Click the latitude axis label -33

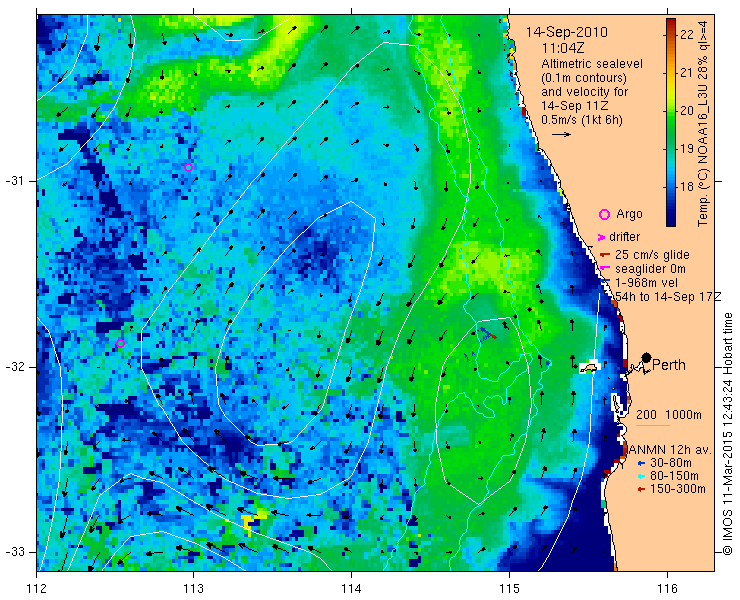coord(14,552)
